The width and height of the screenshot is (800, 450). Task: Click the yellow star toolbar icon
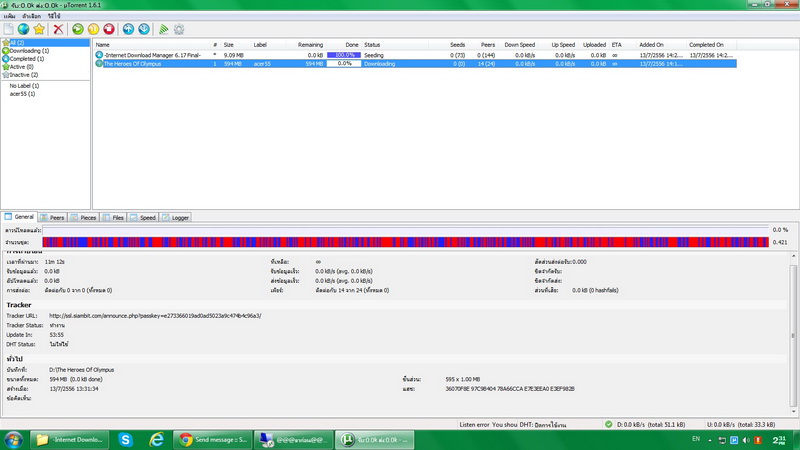tap(39, 29)
